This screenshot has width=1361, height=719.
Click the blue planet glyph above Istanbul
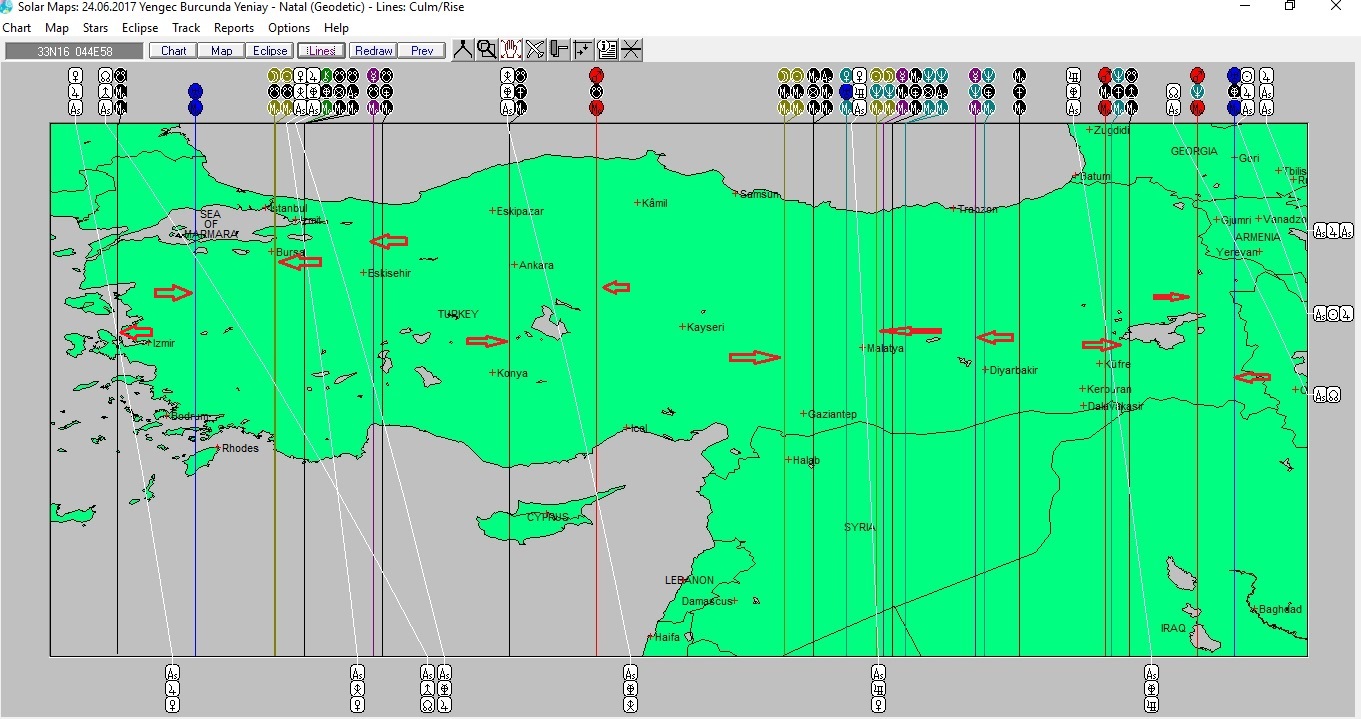[x=195, y=88]
